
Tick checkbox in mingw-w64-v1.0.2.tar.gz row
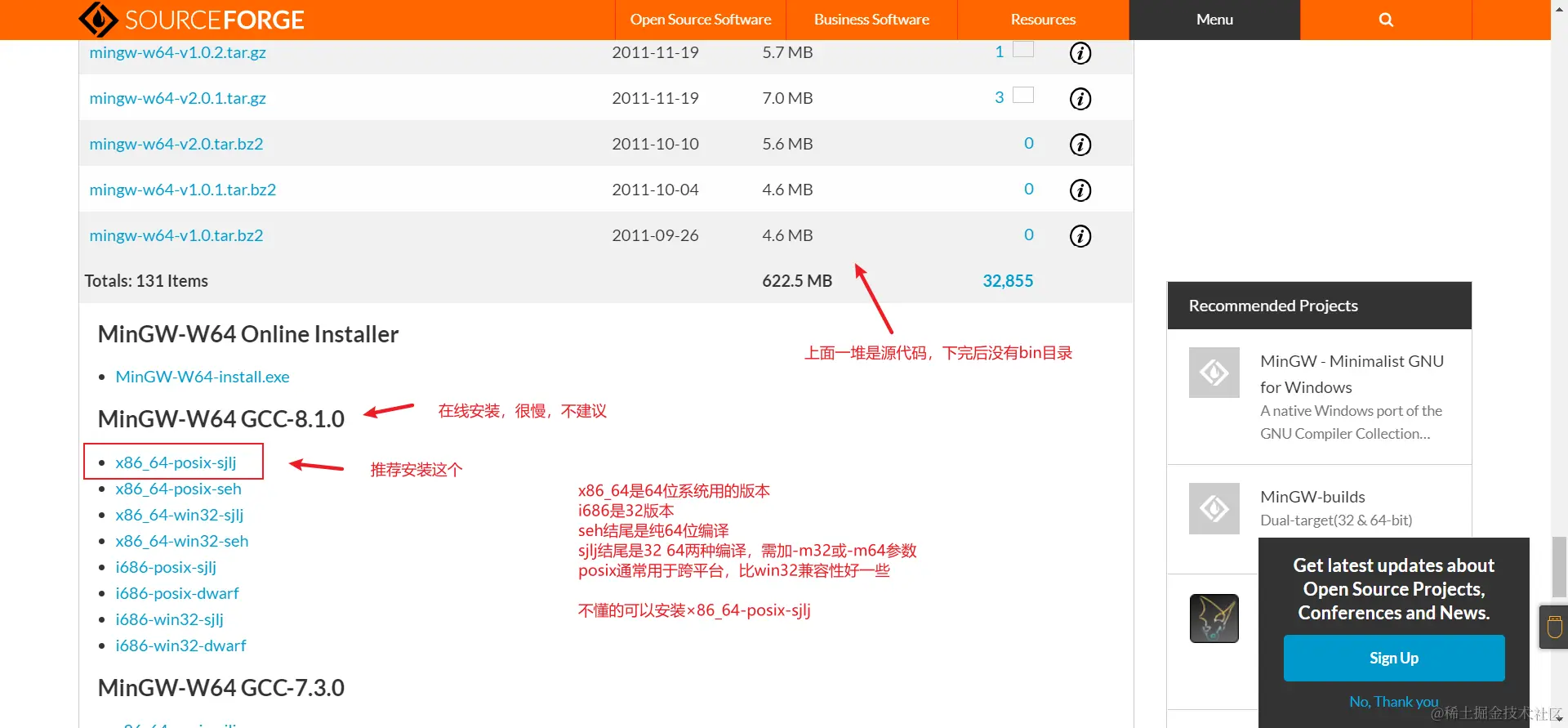(1023, 49)
